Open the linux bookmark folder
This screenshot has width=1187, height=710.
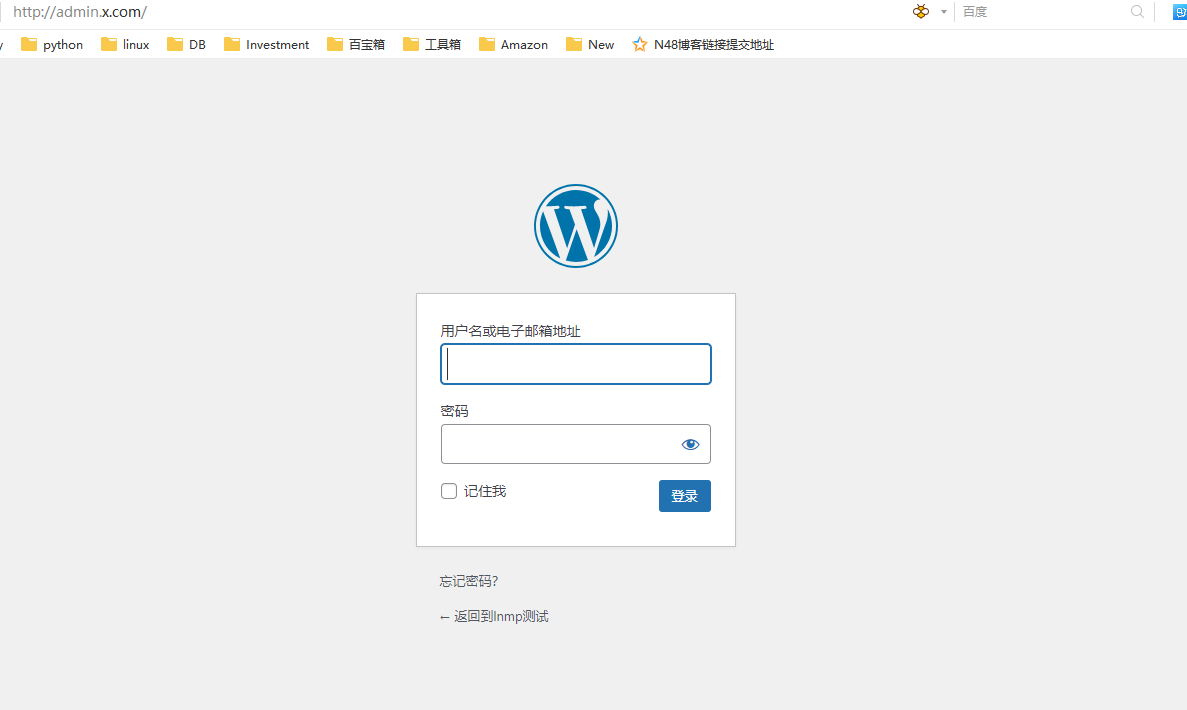pyautogui.click(x=125, y=45)
